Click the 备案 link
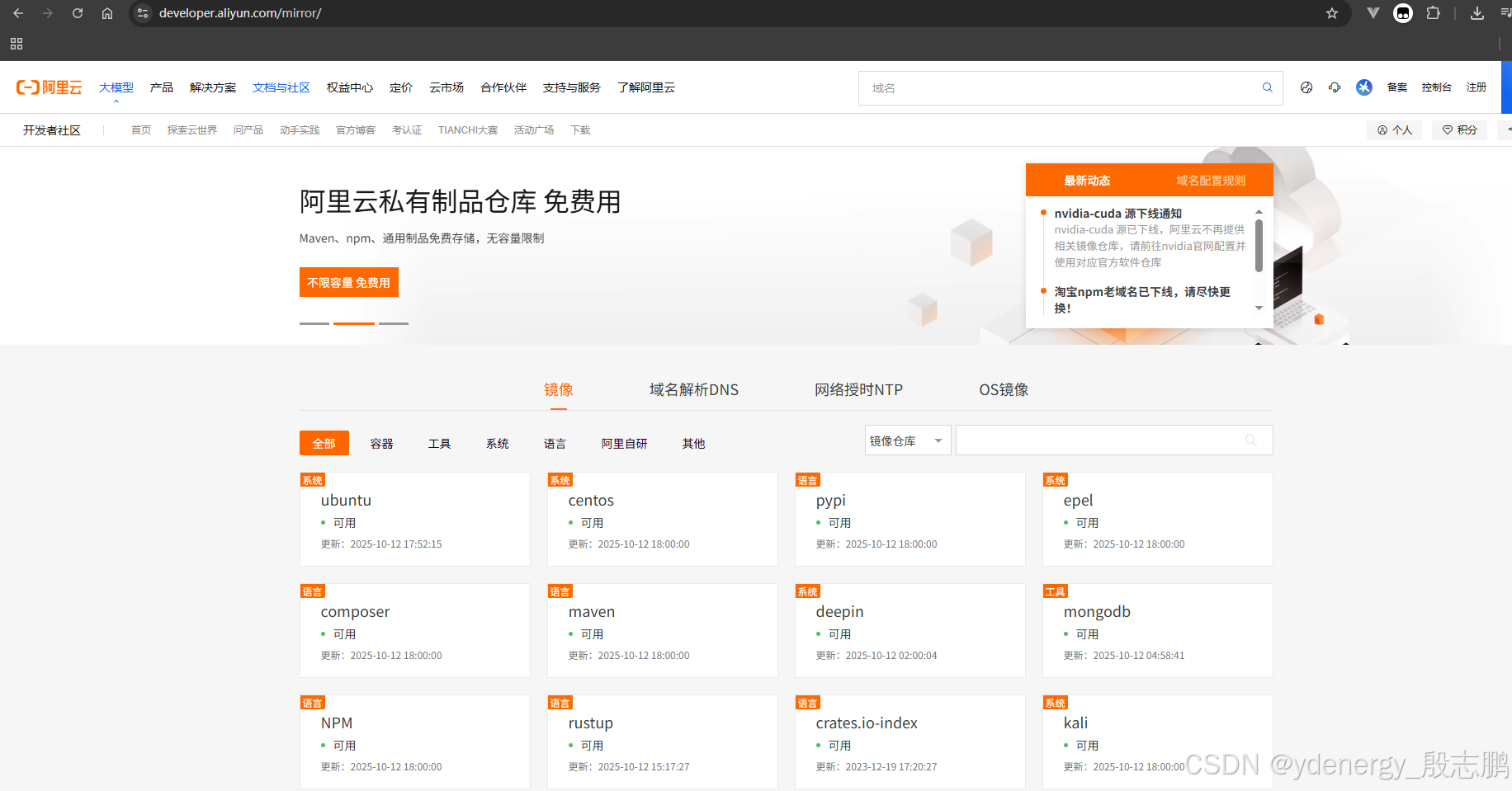Viewport: 1512px width, 791px height. pos(1397,87)
